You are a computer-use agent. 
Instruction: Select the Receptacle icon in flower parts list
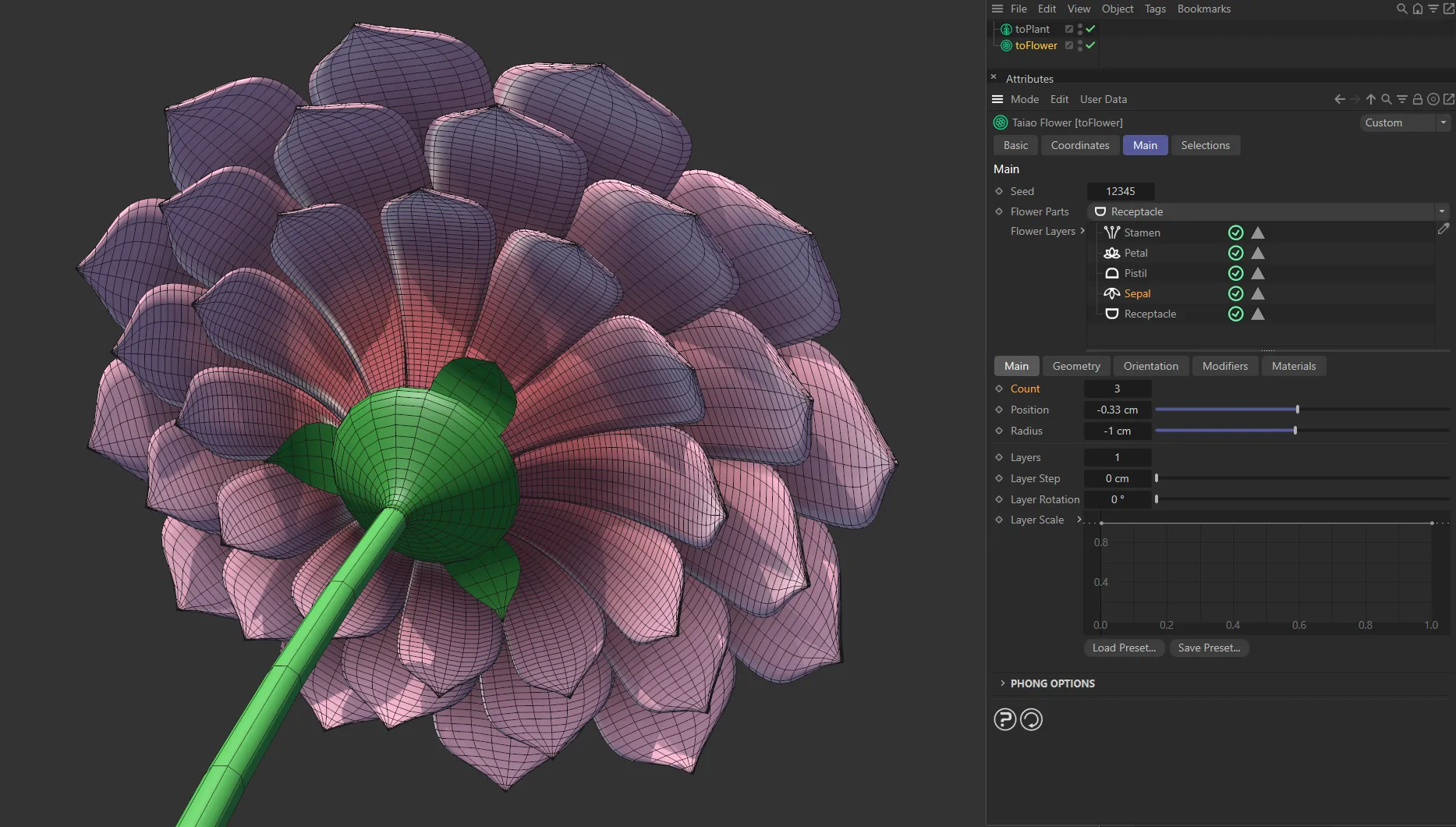1111,314
